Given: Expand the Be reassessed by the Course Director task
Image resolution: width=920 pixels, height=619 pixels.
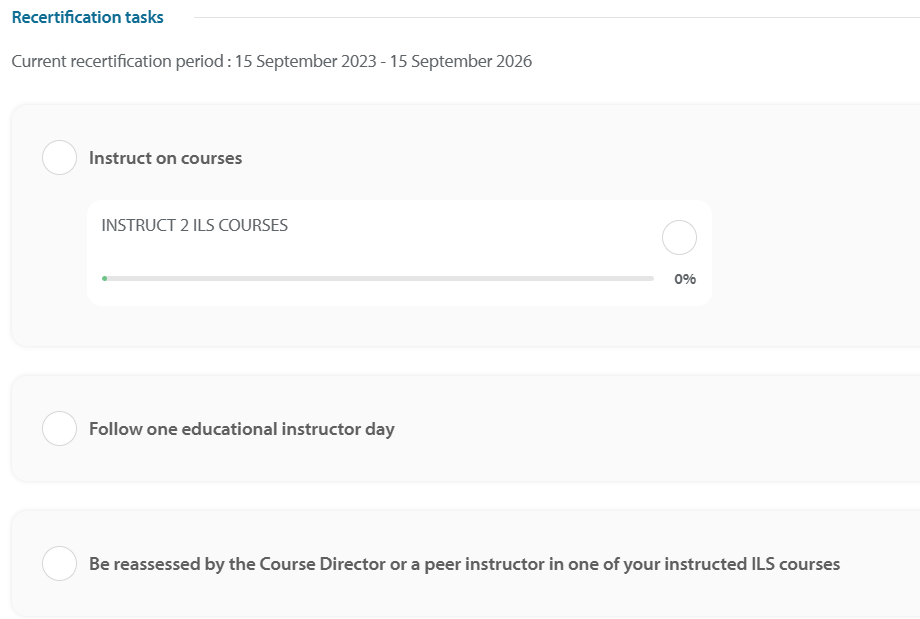Looking at the screenshot, I should pos(464,564).
